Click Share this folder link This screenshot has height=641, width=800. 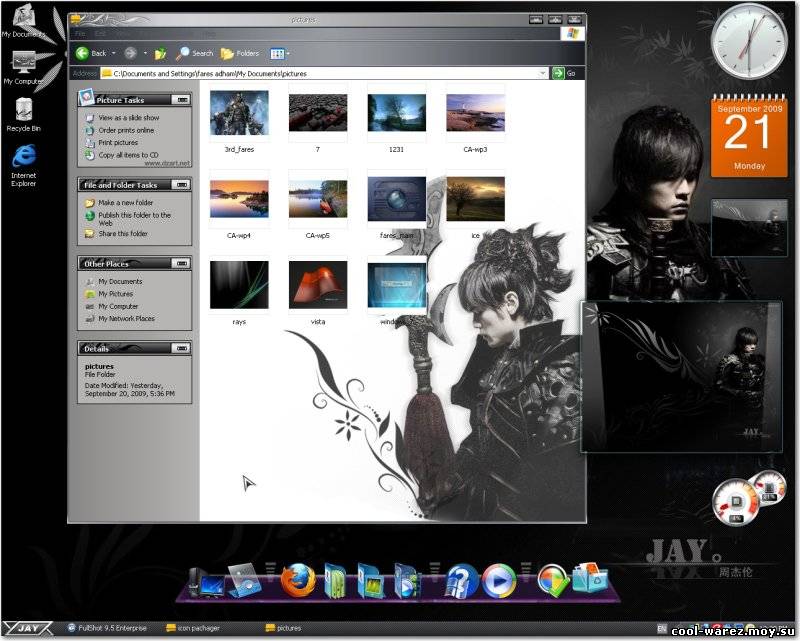tap(123, 233)
